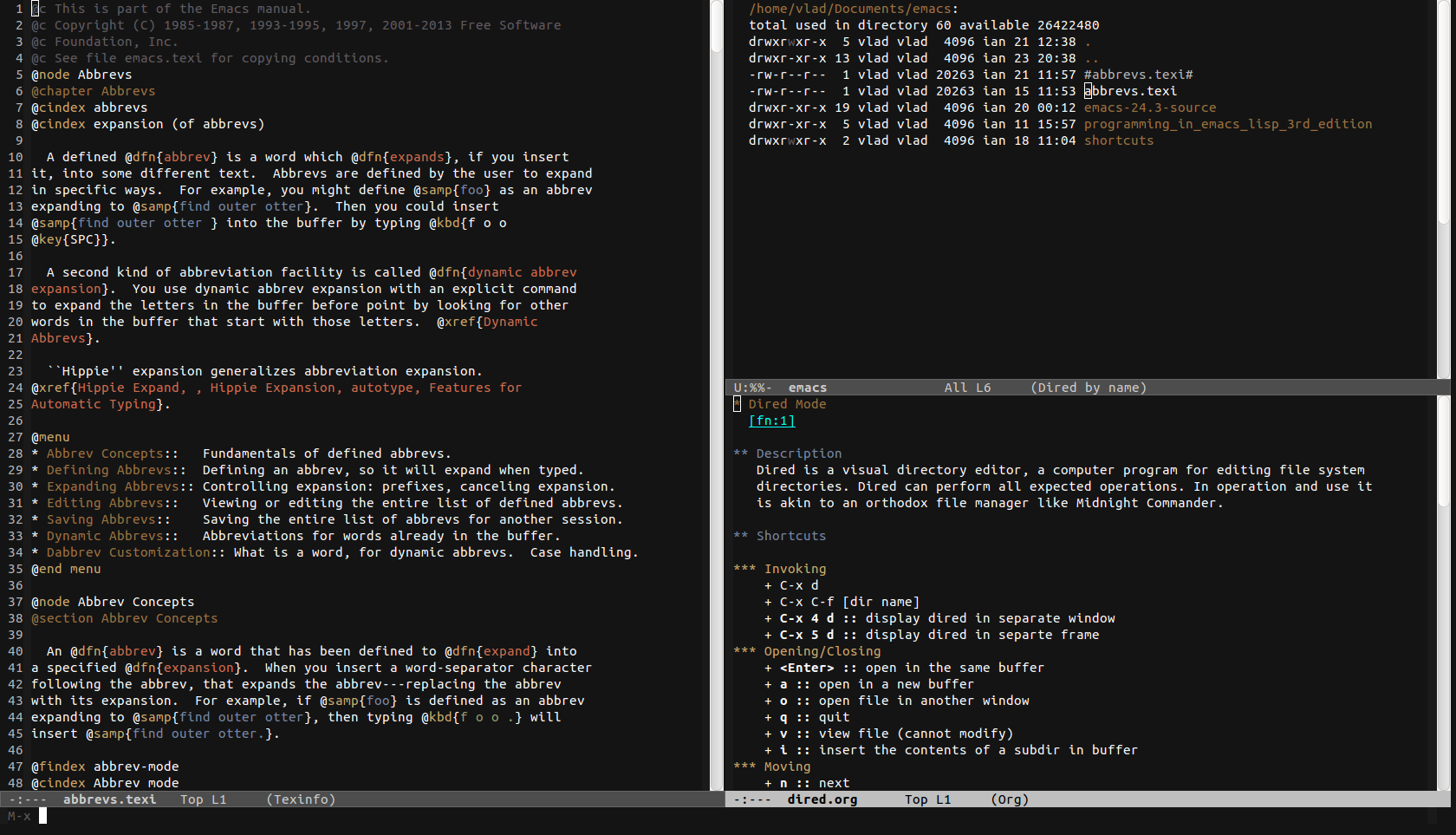1456x835 pixels.
Task: Click the M-x minibuffer prompt
Action: (x=19, y=816)
